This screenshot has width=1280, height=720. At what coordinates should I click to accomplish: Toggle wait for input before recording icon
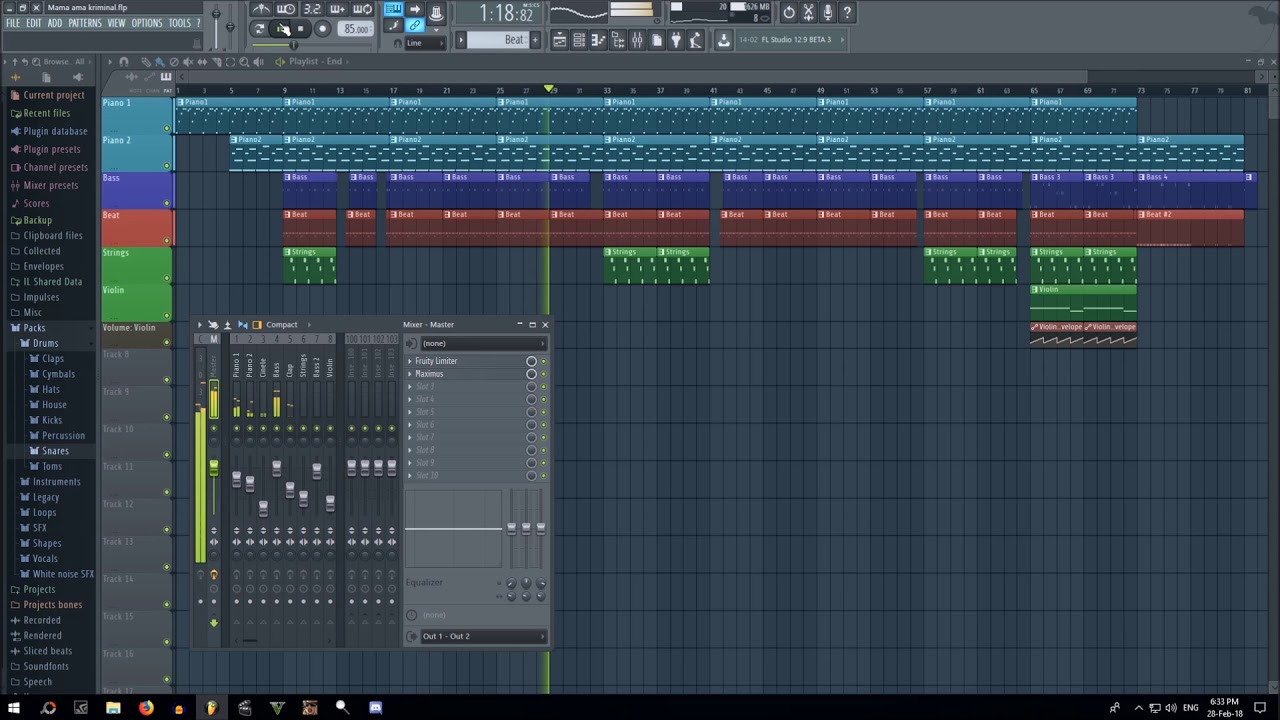pyautogui.click(x=286, y=10)
